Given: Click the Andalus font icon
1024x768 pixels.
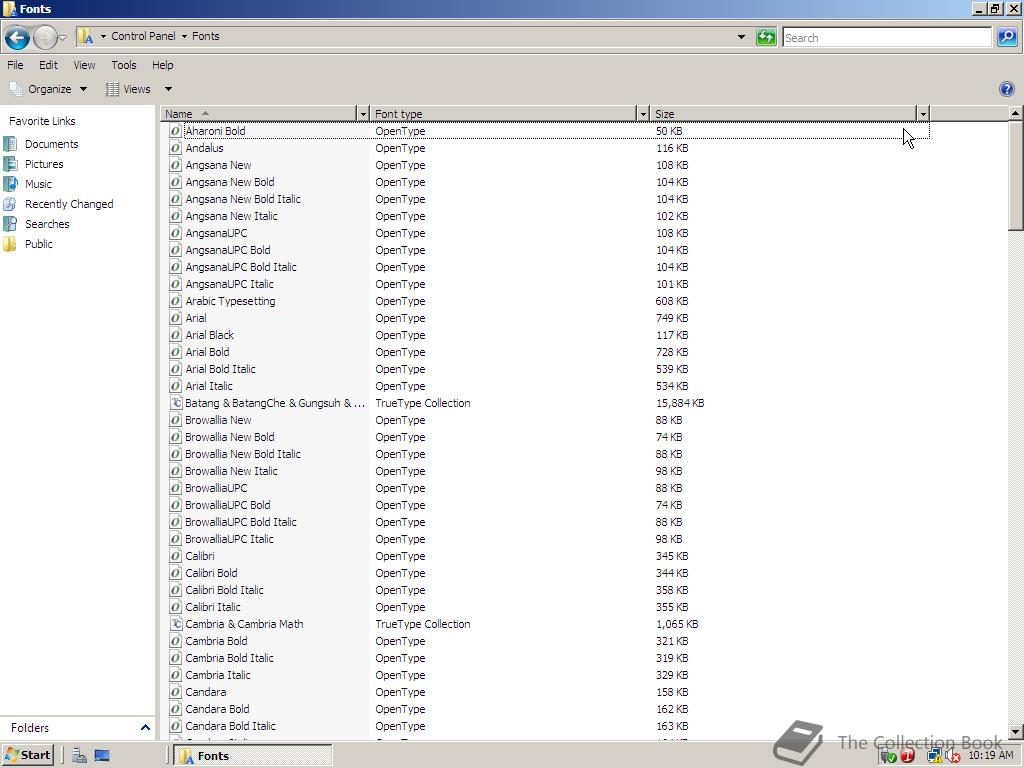Looking at the screenshot, I should [x=175, y=148].
